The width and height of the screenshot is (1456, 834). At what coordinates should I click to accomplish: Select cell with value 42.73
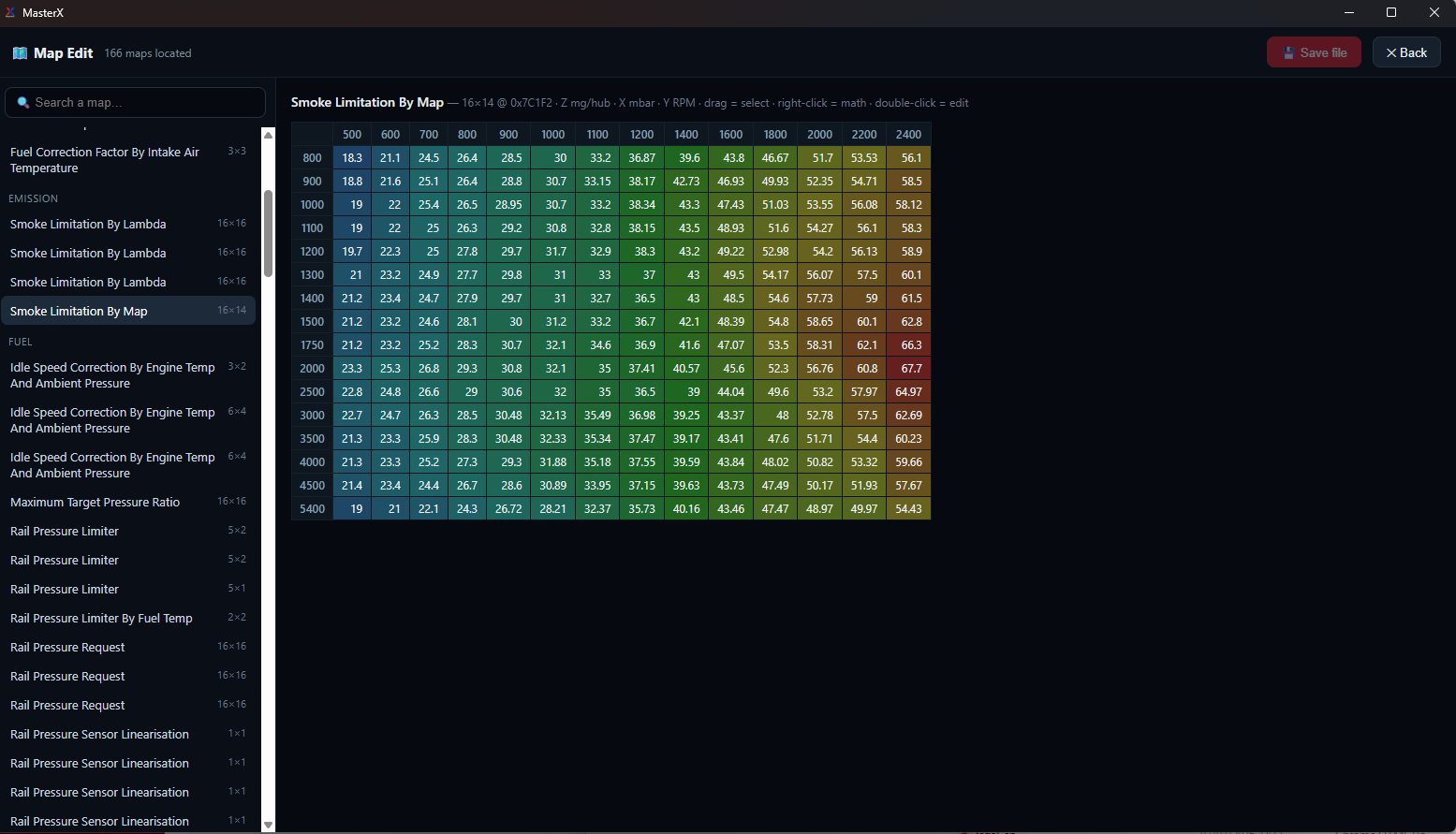coord(686,182)
